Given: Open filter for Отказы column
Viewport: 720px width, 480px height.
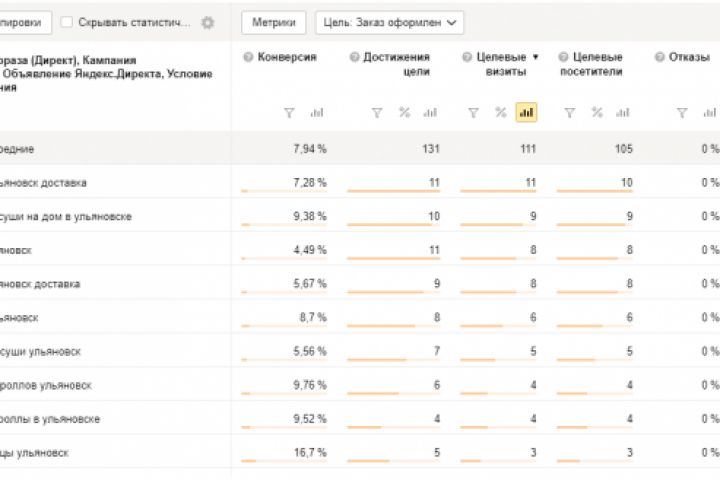Looking at the screenshot, I should [x=683, y=113].
